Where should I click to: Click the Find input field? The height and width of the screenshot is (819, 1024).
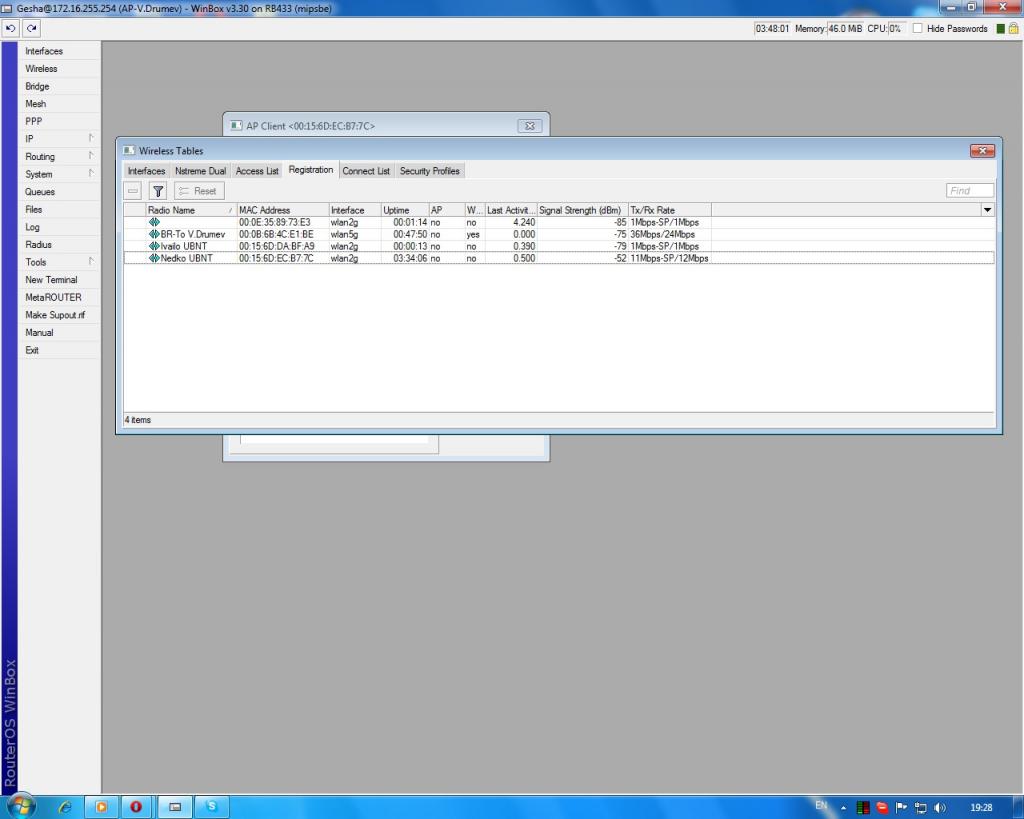coord(969,191)
